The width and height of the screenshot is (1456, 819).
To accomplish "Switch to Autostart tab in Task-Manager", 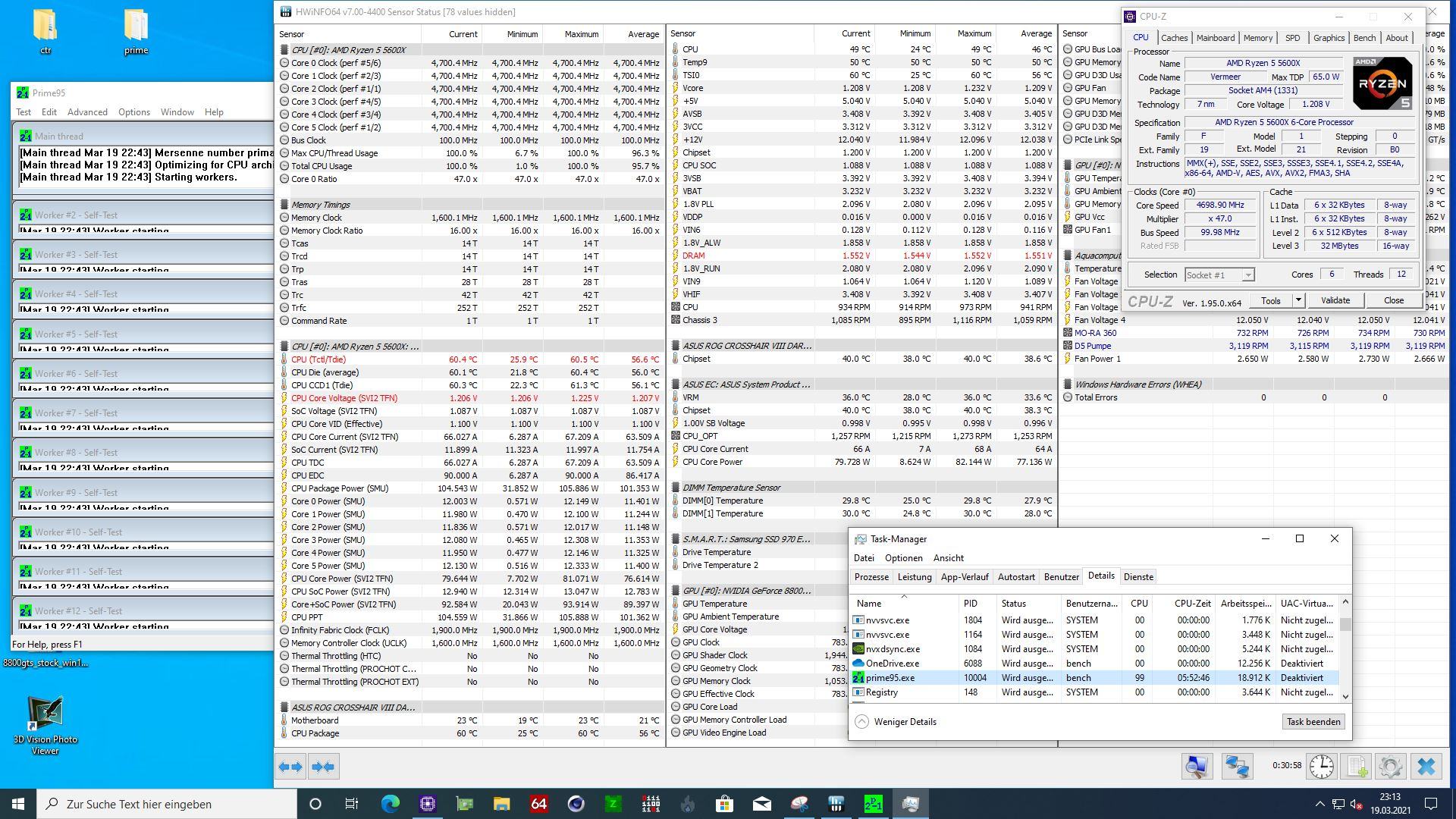I will pos(1016,577).
